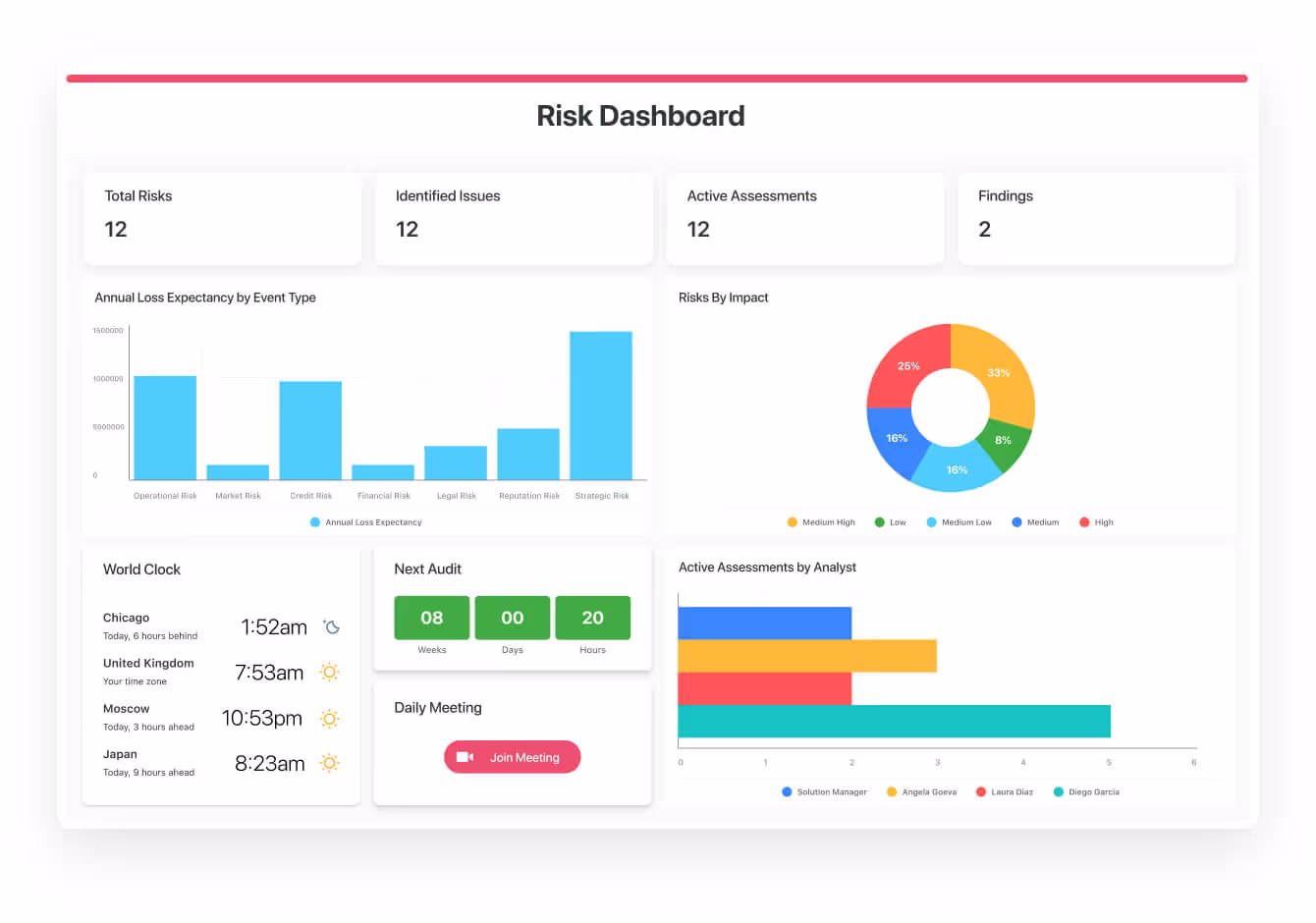Click the Join Meeting button
This screenshot has width=1316, height=923.
click(512, 757)
